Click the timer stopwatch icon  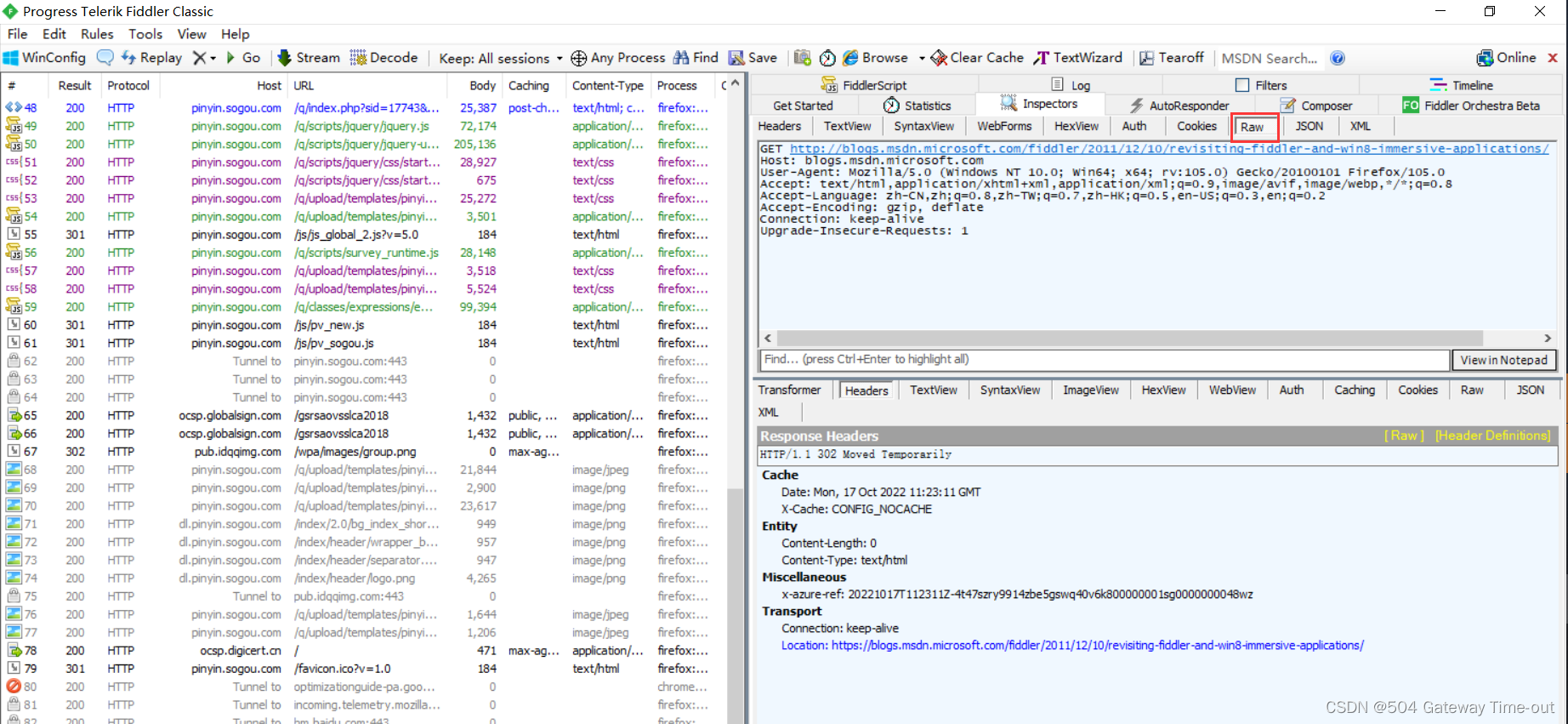(x=827, y=58)
